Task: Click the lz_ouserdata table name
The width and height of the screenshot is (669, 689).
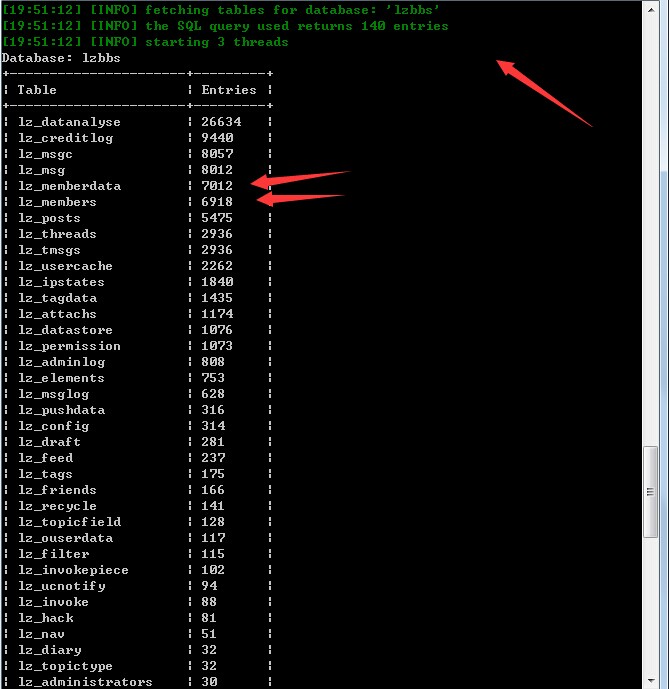Action: coord(65,538)
